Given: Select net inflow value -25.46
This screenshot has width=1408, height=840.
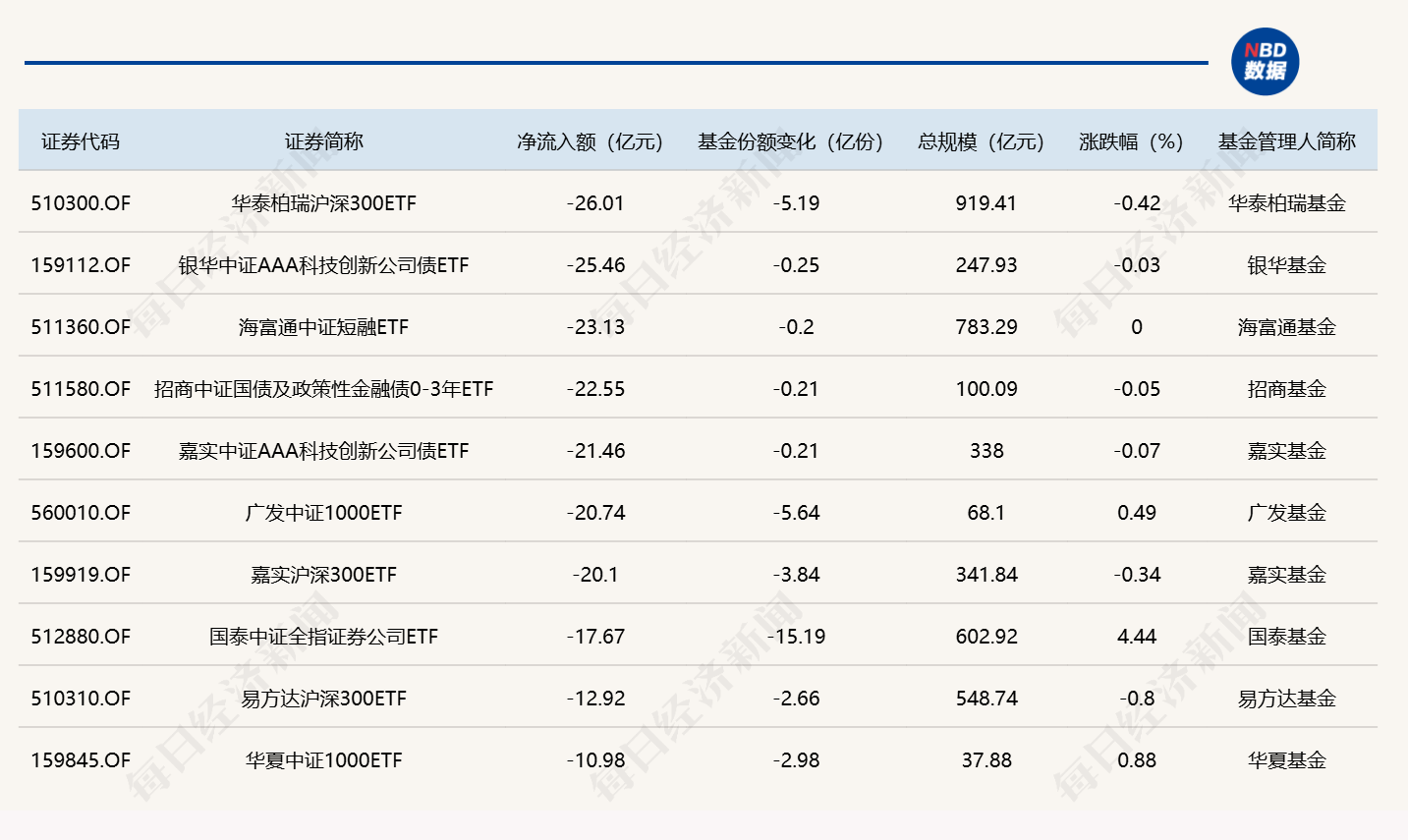Looking at the screenshot, I should tap(595, 265).
